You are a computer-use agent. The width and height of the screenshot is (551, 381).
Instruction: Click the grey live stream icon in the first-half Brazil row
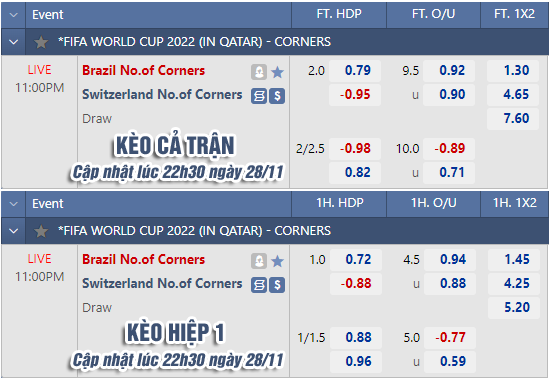[259, 261]
